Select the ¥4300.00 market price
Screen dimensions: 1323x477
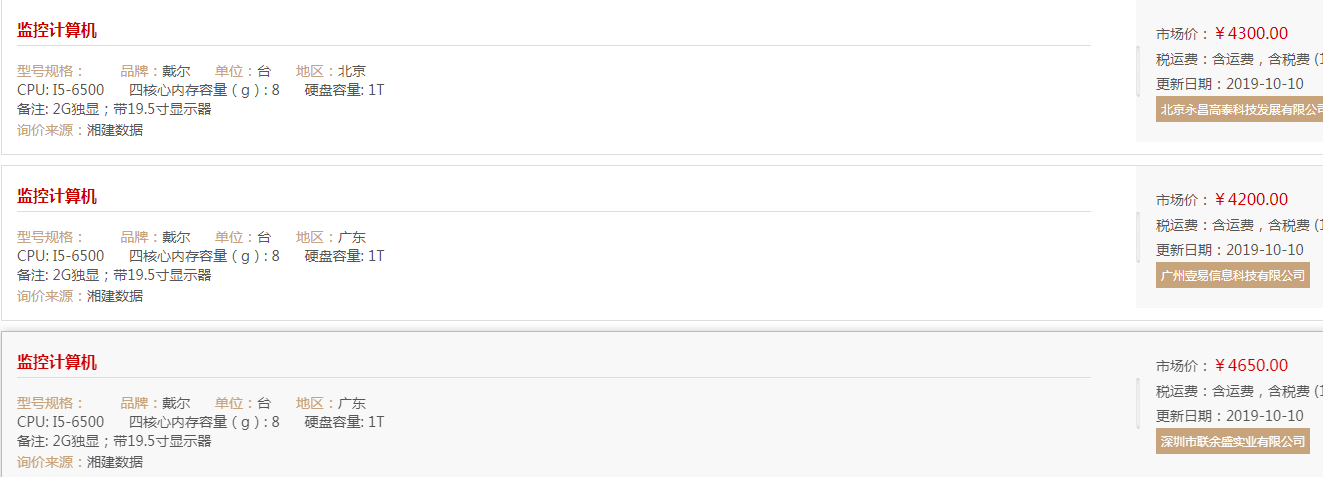[1251, 33]
